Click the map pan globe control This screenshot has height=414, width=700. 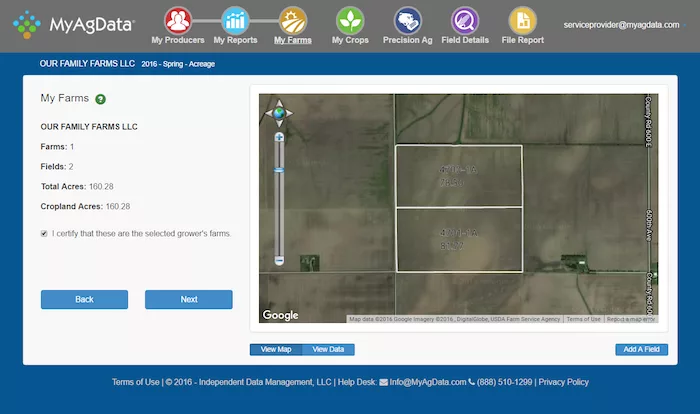click(x=279, y=113)
